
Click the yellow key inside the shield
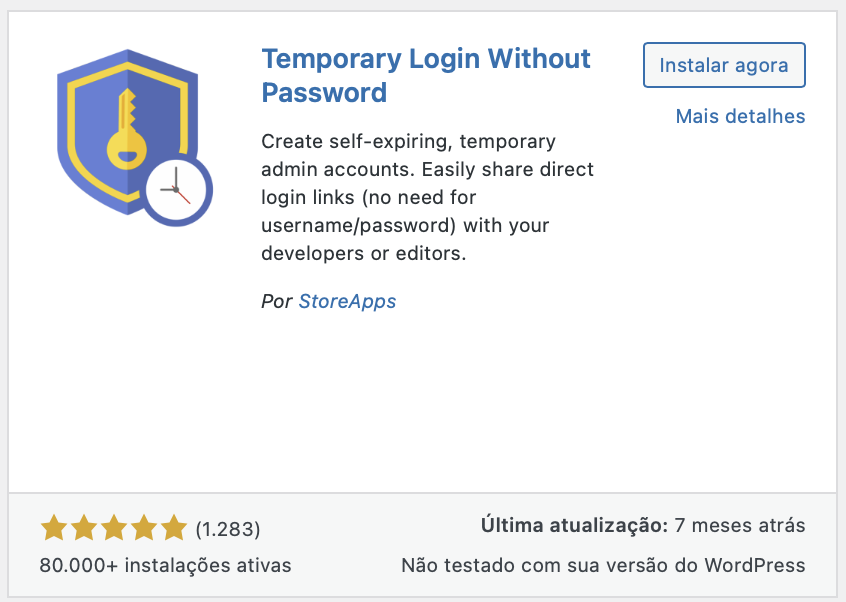(x=126, y=128)
